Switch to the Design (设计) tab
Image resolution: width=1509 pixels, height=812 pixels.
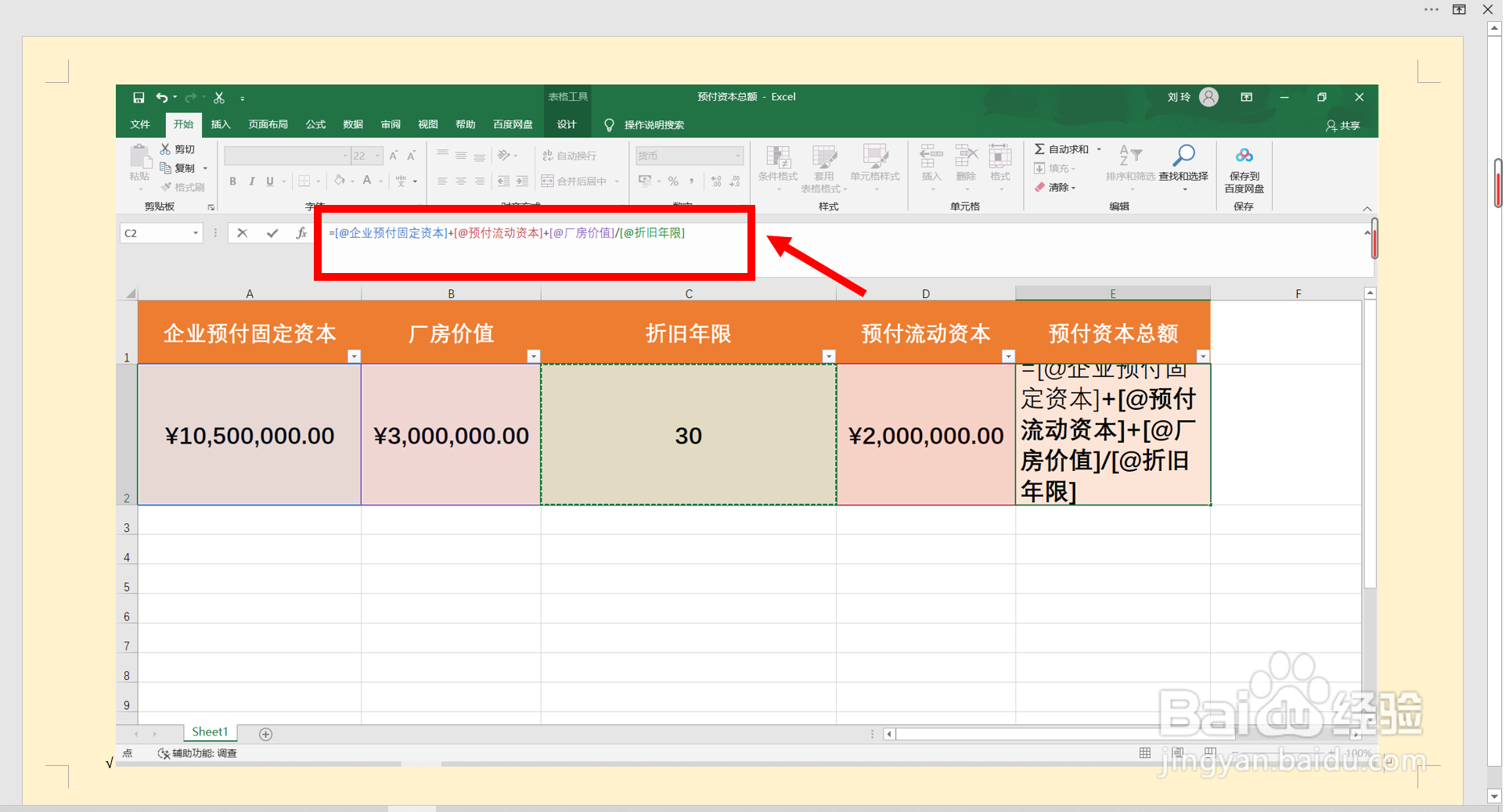(567, 124)
